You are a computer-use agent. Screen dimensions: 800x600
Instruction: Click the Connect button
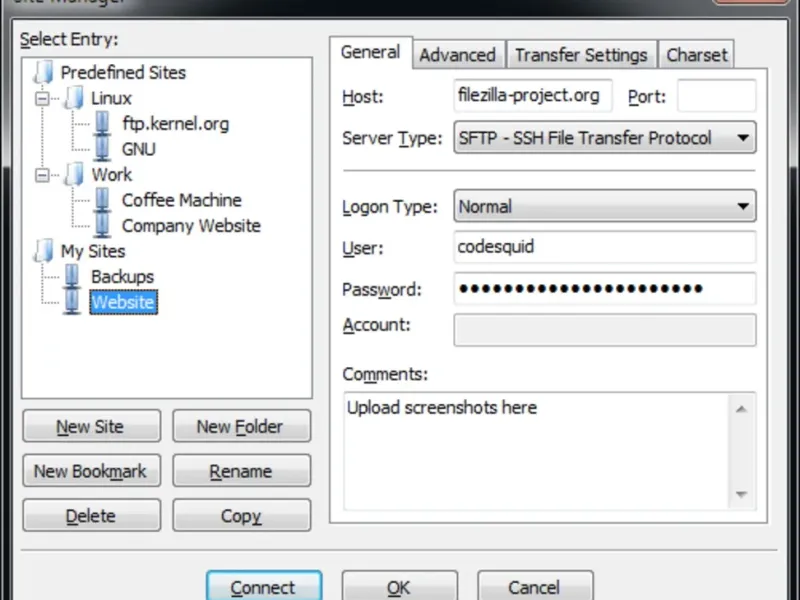click(264, 587)
